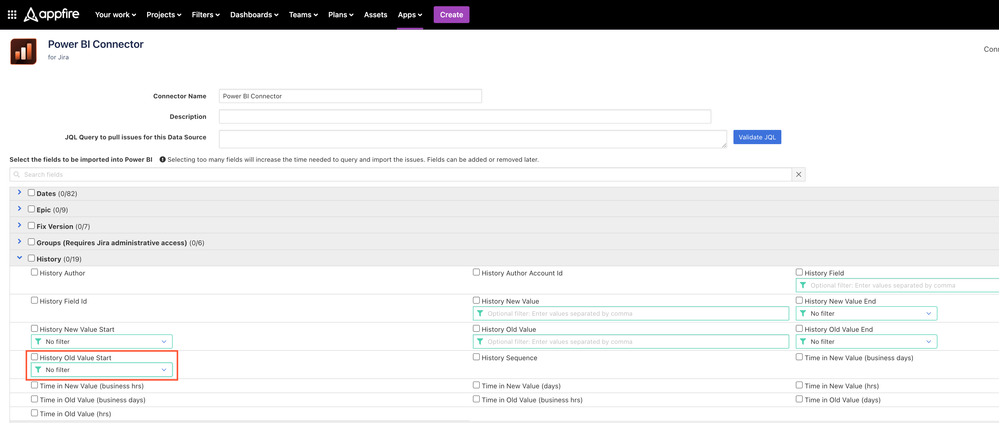Click into the Description field
The width and height of the screenshot is (999, 423).
pos(465,117)
